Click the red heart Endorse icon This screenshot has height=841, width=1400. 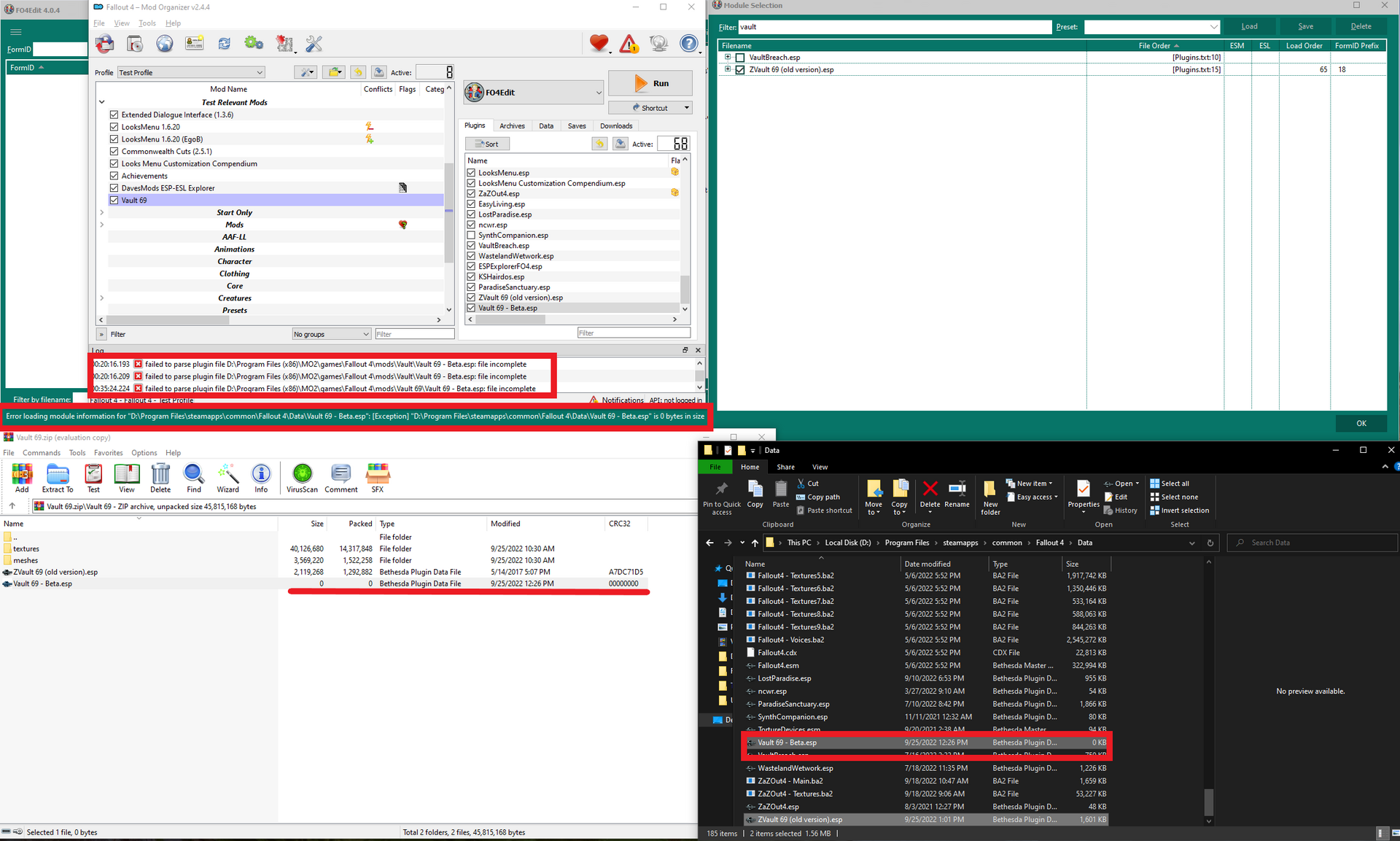pyautogui.click(x=599, y=44)
